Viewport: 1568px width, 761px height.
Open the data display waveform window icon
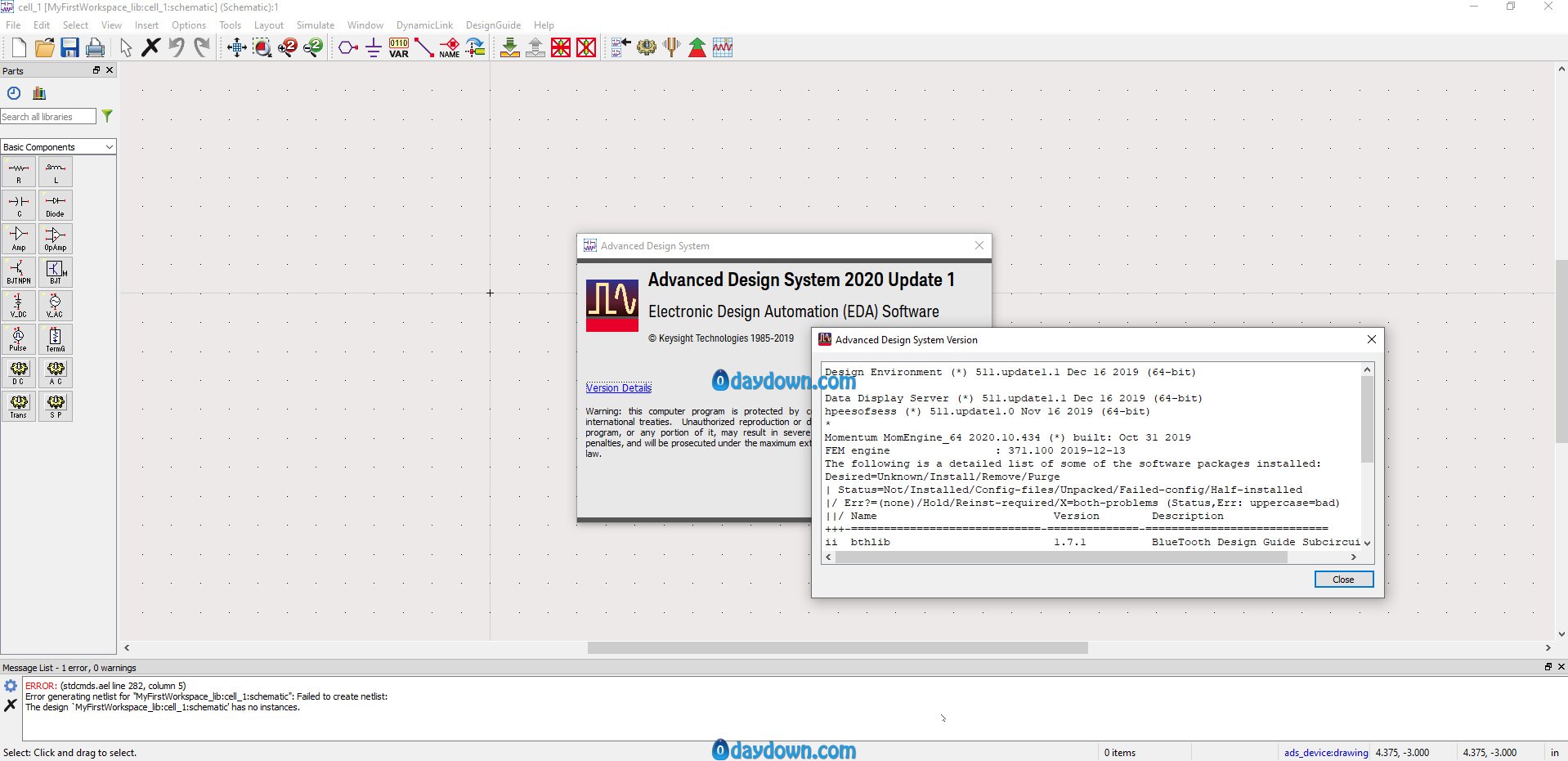[723, 47]
